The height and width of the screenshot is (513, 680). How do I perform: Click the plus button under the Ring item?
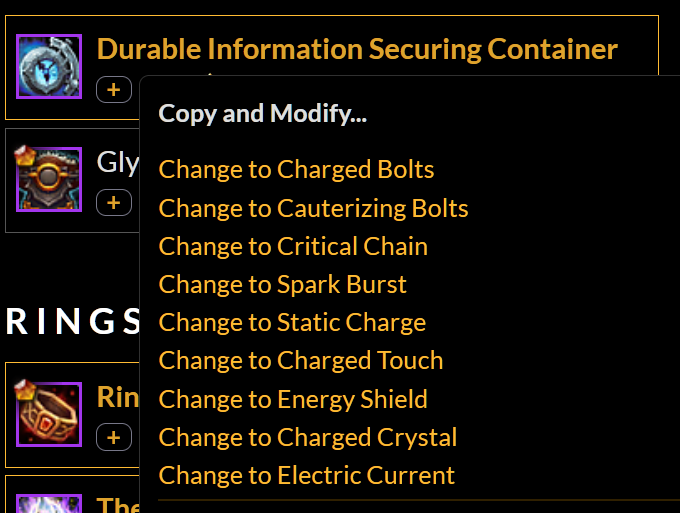[x=114, y=437]
